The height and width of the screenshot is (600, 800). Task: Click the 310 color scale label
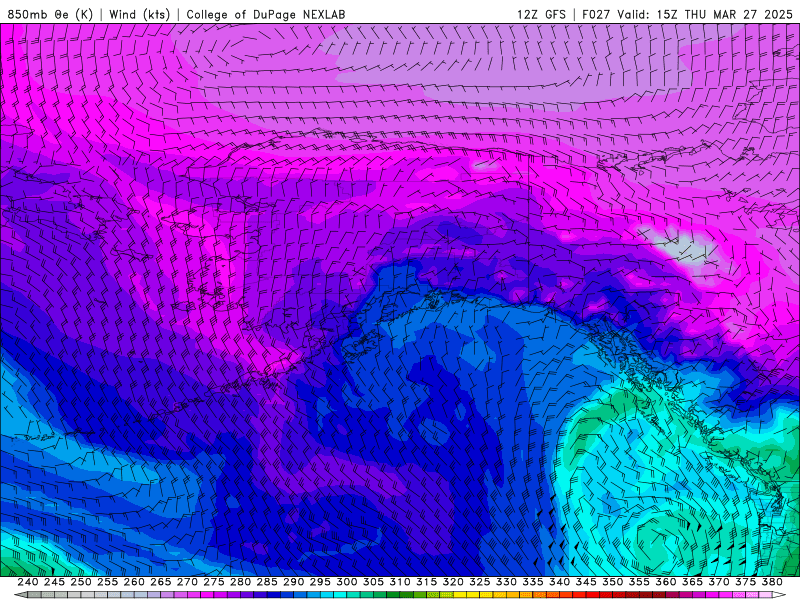(400, 582)
